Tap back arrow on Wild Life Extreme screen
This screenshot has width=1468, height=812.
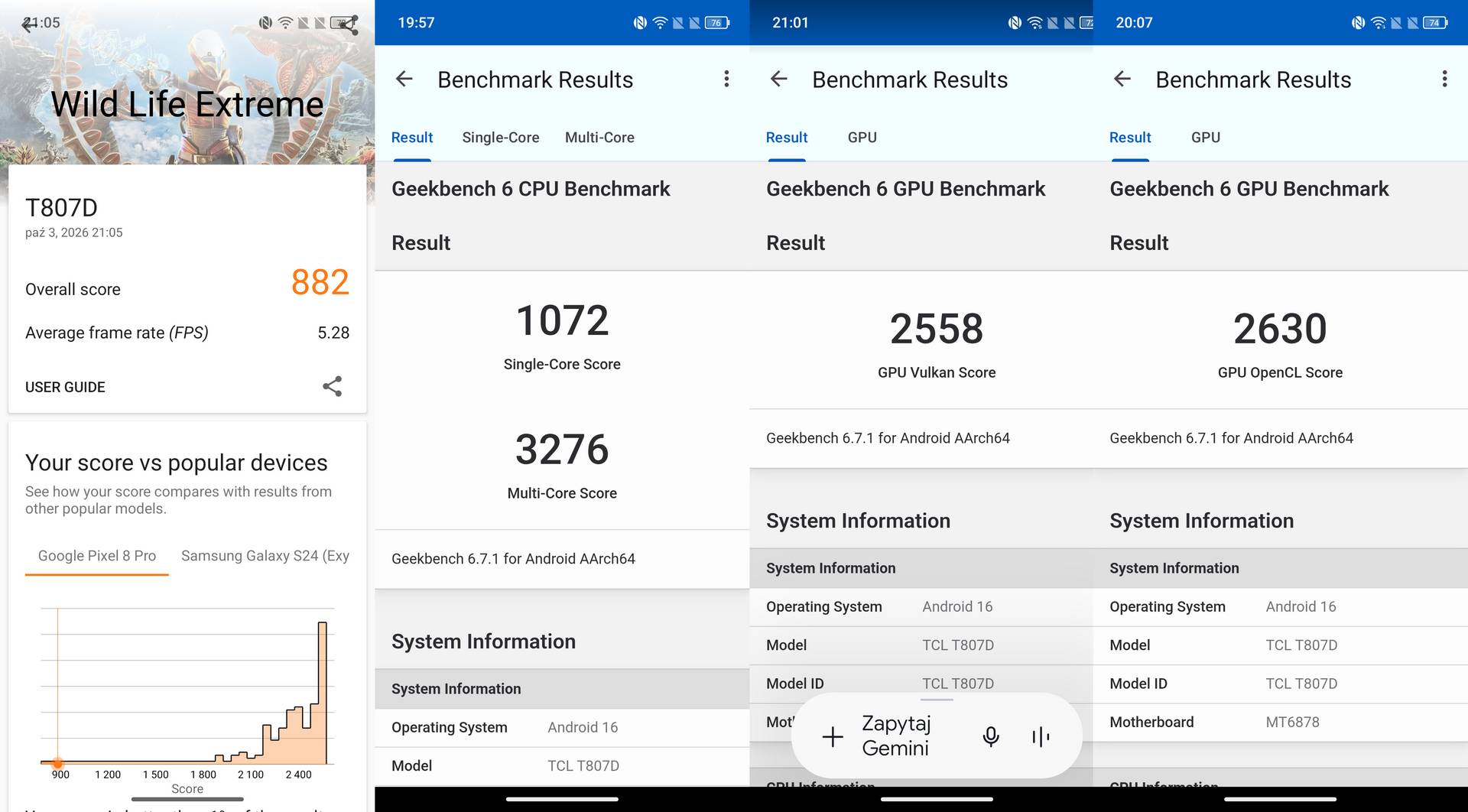coord(28,24)
